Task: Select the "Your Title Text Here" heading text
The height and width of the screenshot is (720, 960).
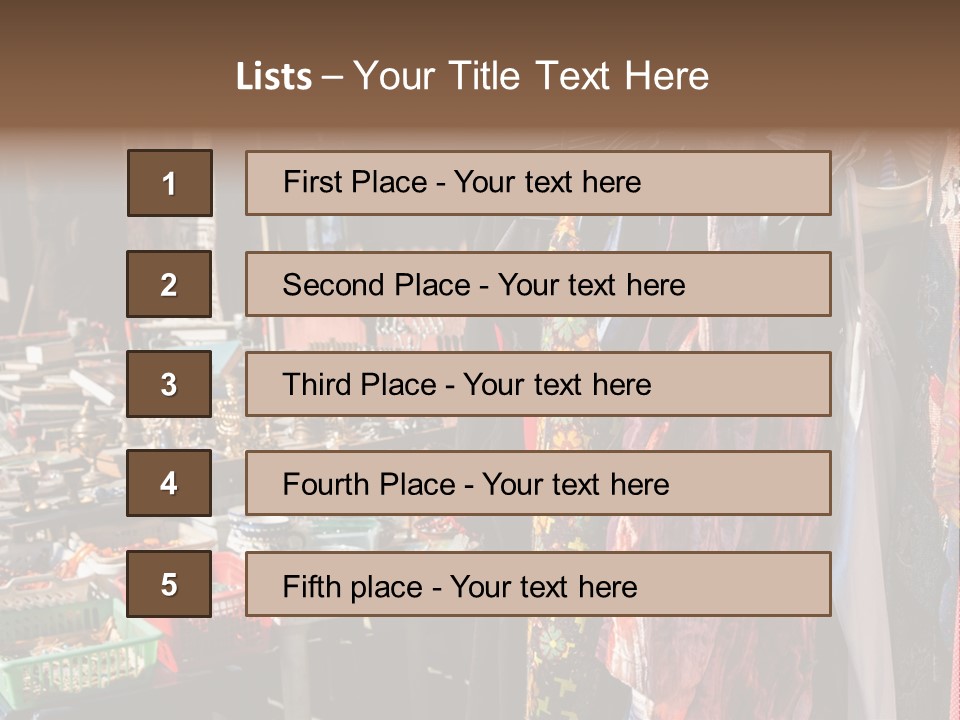Action: click(531, 76)
